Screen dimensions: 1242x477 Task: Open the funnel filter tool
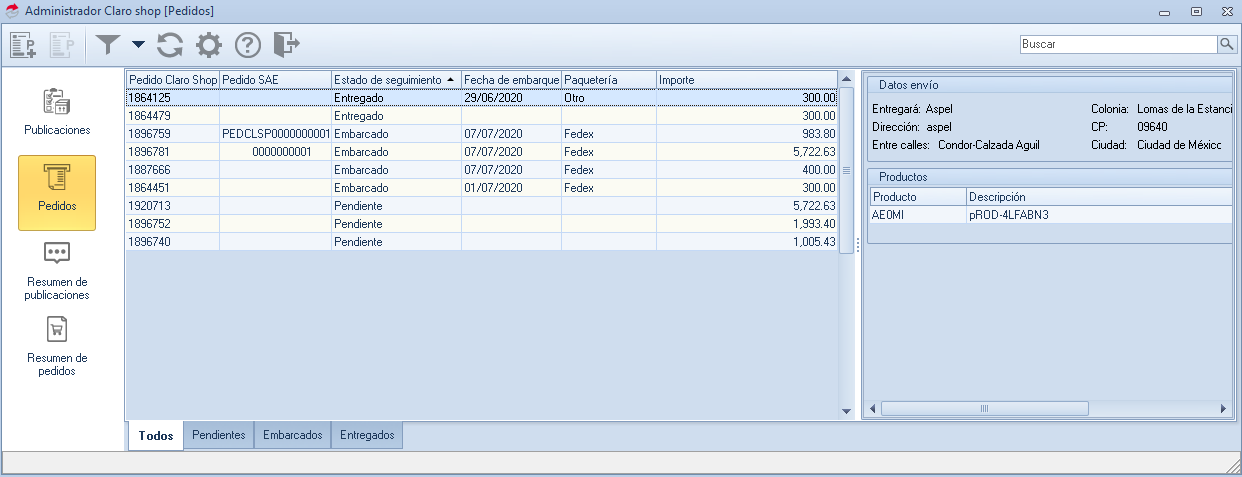pyautogui.click(x=108, y=44)
